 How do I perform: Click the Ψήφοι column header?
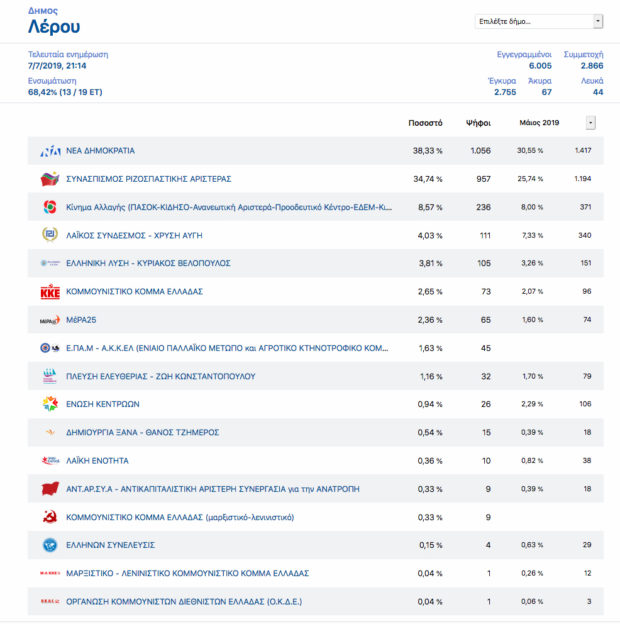[x=478, y=122]
